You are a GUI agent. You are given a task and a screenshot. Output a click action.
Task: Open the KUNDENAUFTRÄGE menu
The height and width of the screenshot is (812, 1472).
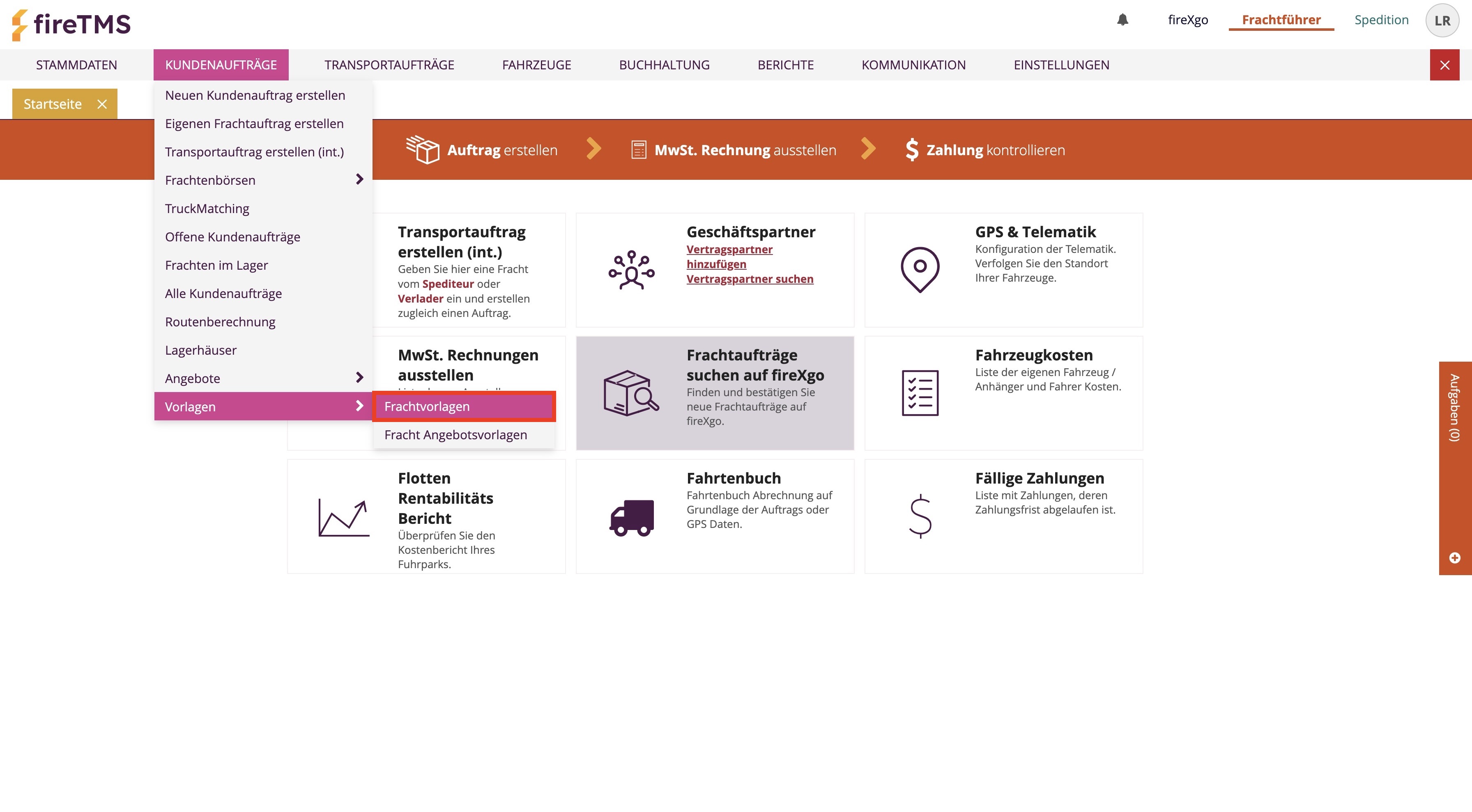click(221, 65)
